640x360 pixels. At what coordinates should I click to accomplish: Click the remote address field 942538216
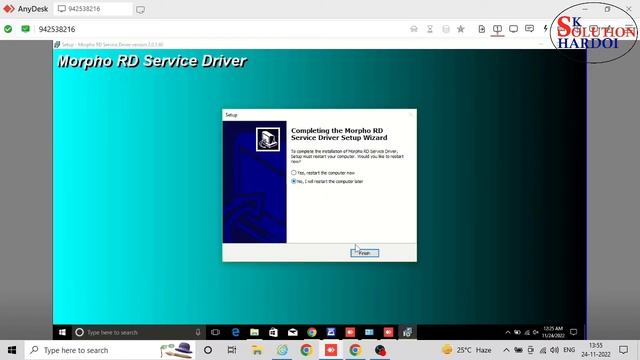[57, 29]
